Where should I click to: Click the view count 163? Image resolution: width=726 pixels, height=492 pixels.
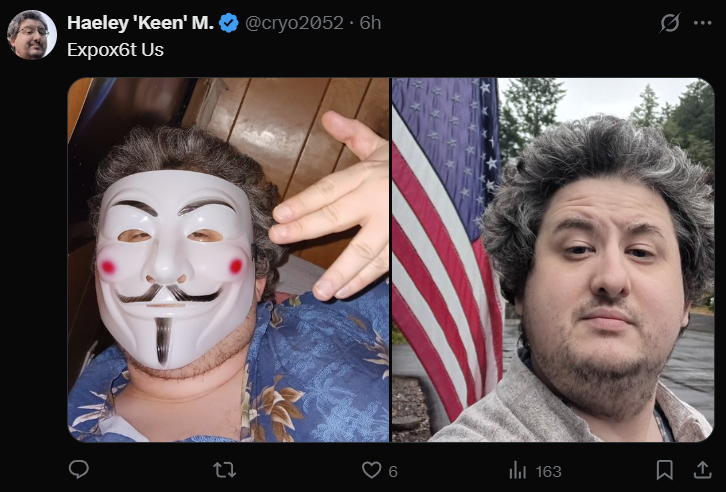click(x=549, y=471)
